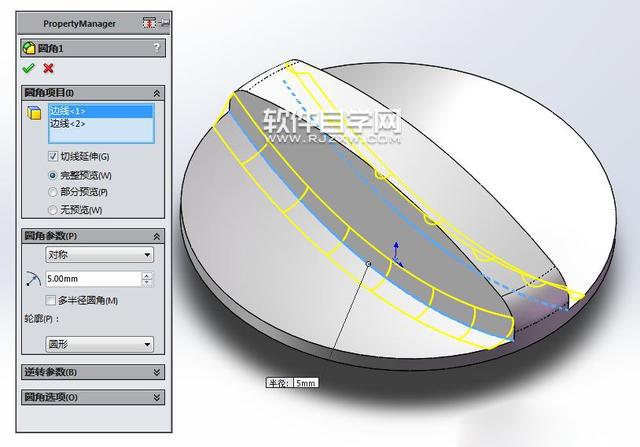
Task: Select 边线<2> in the items list
Action: [101, 124]
